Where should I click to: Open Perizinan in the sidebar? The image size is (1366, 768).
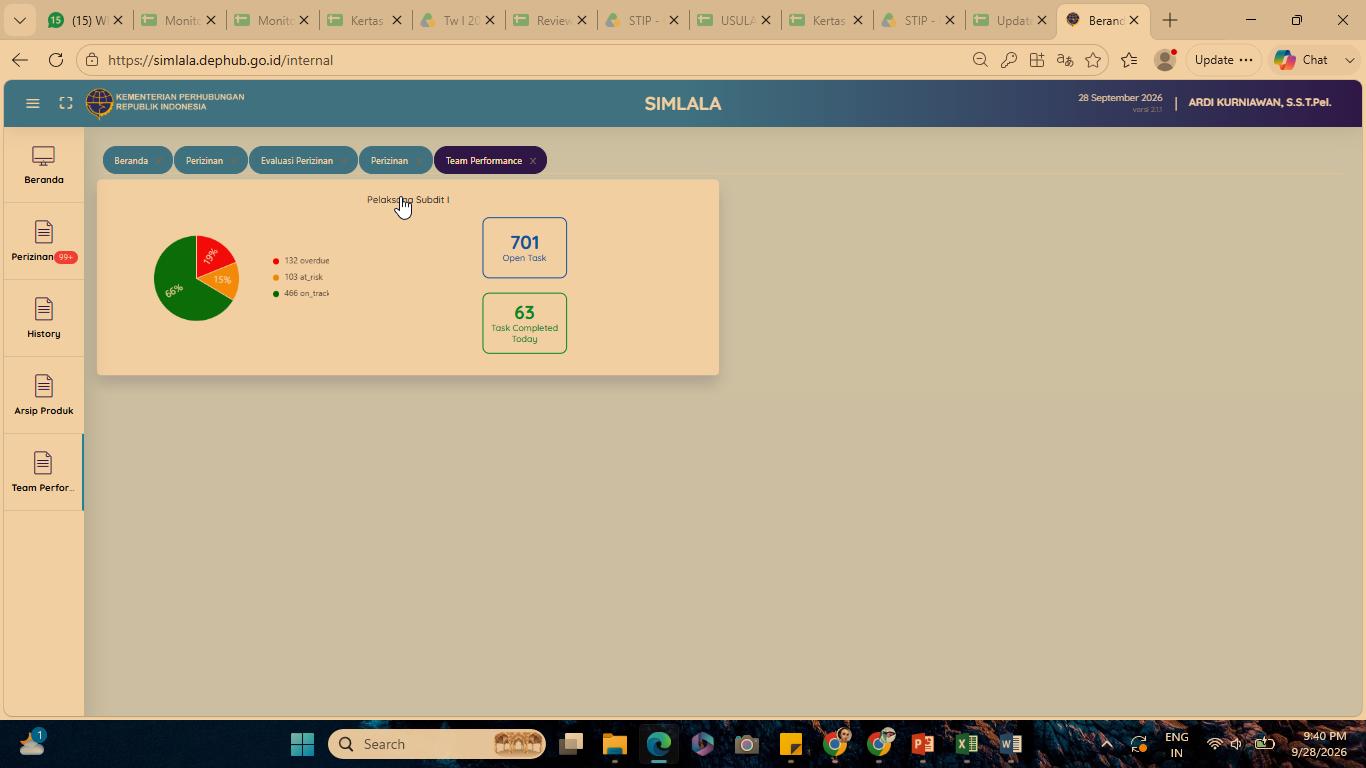44,242
